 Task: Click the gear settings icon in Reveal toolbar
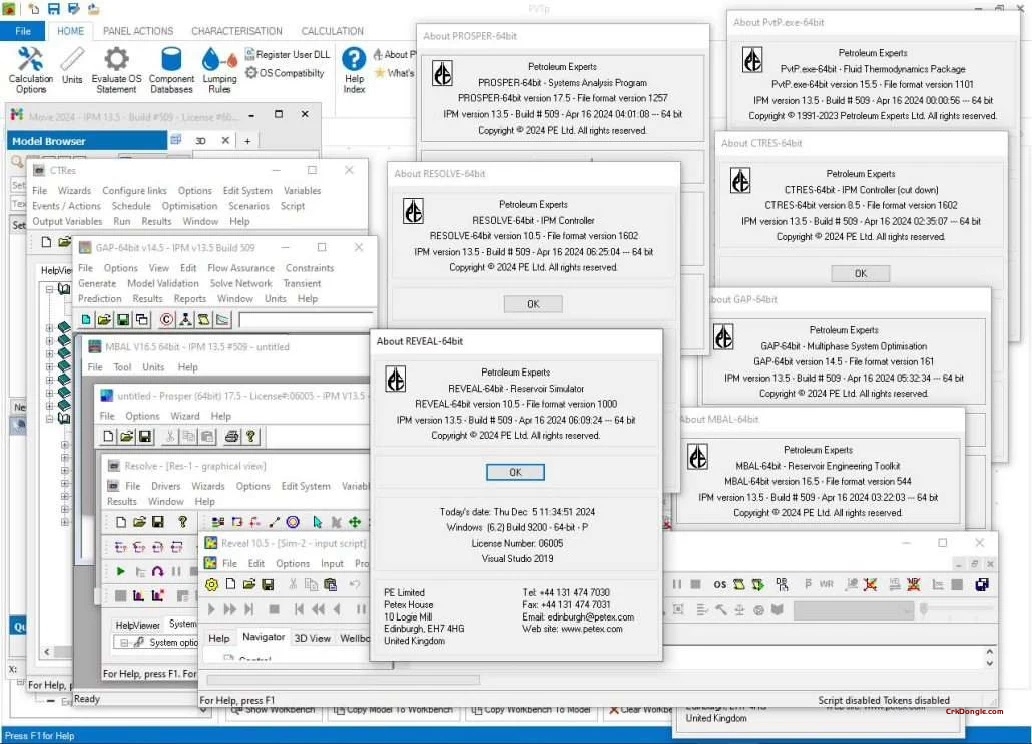[x=211, y=584]
